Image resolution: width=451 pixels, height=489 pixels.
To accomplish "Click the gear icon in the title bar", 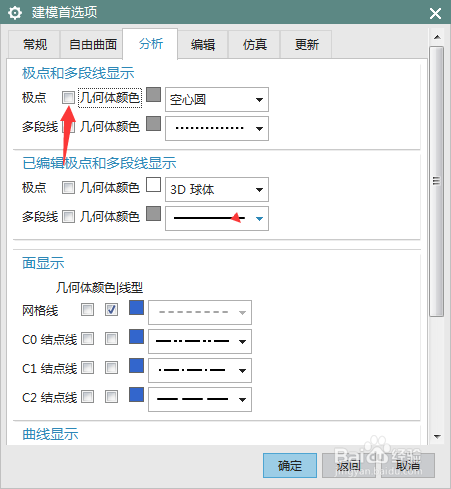I will click(15, 13).
